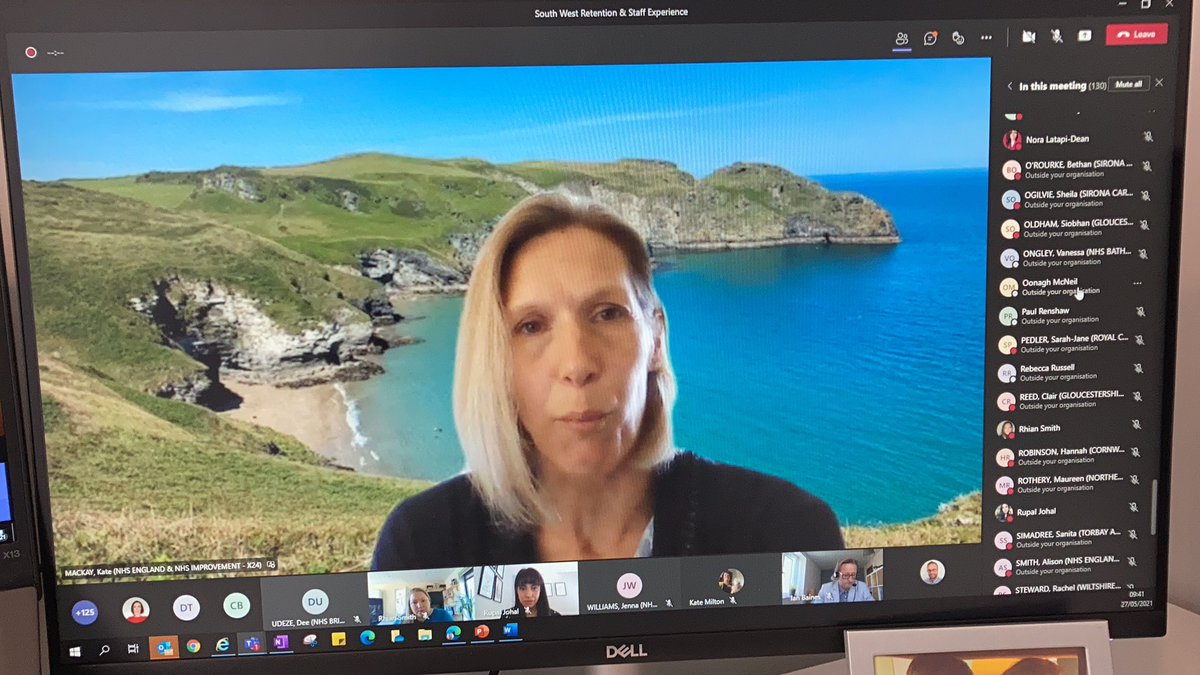Image resolution: width=1200 pixels, height=675 pixels.
Task: Launch Google Chrome from the taskbar
Action: point(193,645)
